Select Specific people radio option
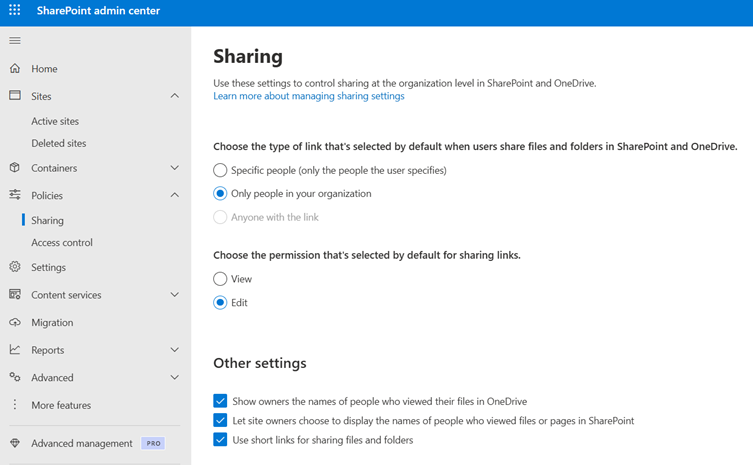 [x=220, y=170]
